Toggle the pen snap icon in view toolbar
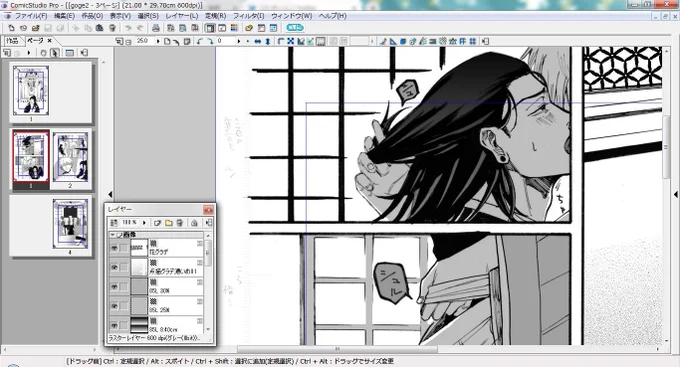680x367 pixels. click(383, 41)
